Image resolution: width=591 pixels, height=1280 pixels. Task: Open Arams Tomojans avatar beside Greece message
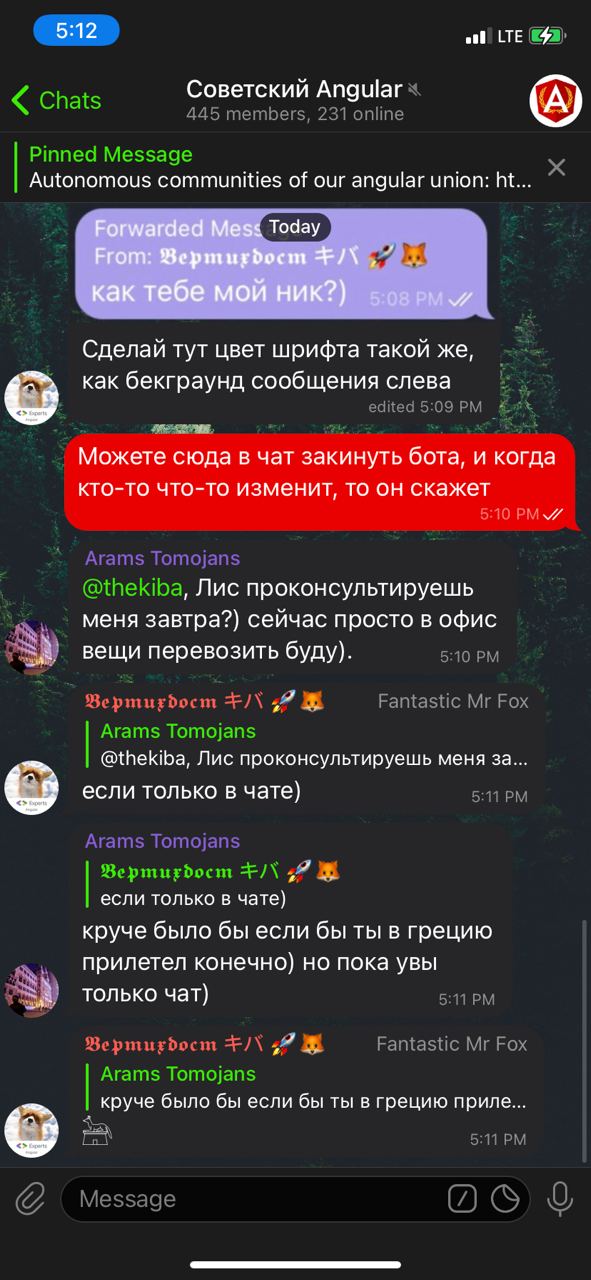tap(32, 989)
